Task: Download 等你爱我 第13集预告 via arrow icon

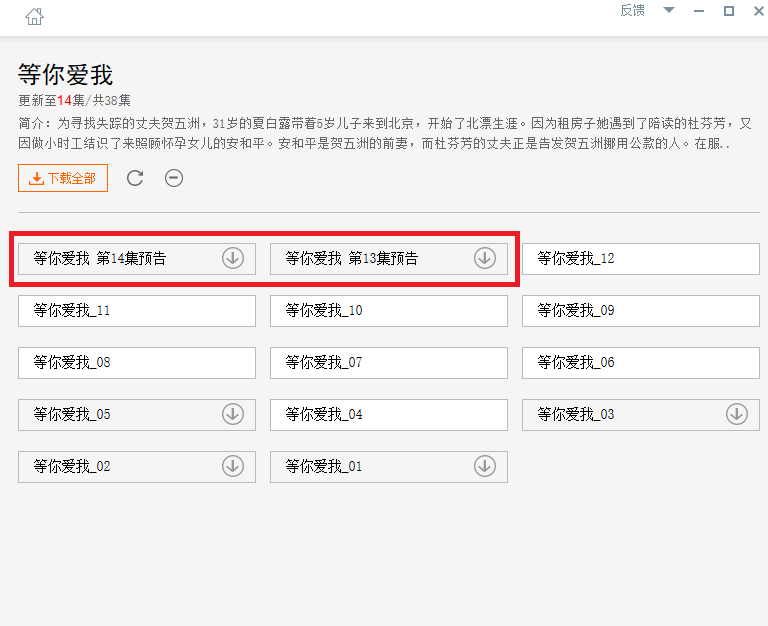Action: (x=485, y=258)
